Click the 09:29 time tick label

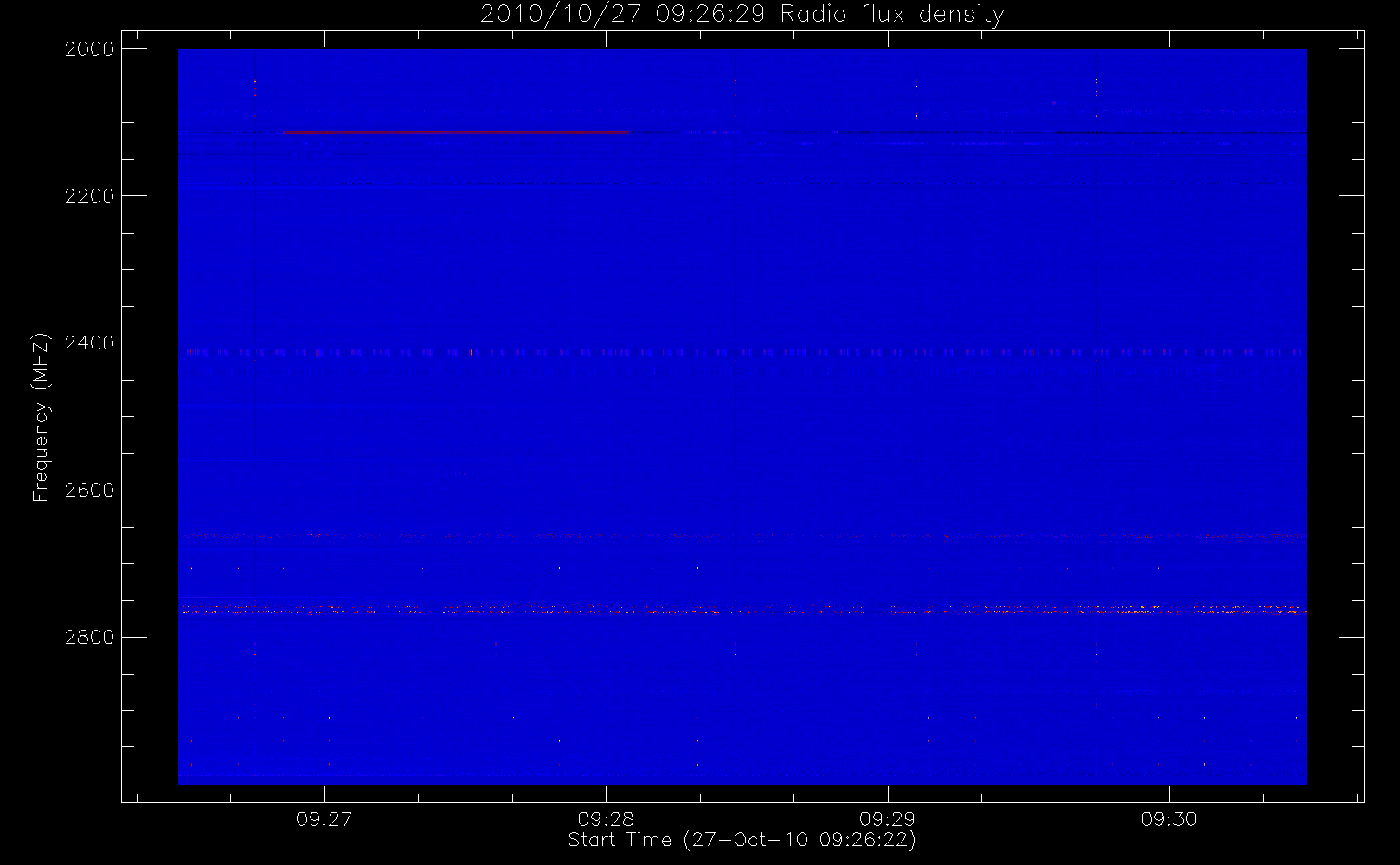tap(887, 819)
